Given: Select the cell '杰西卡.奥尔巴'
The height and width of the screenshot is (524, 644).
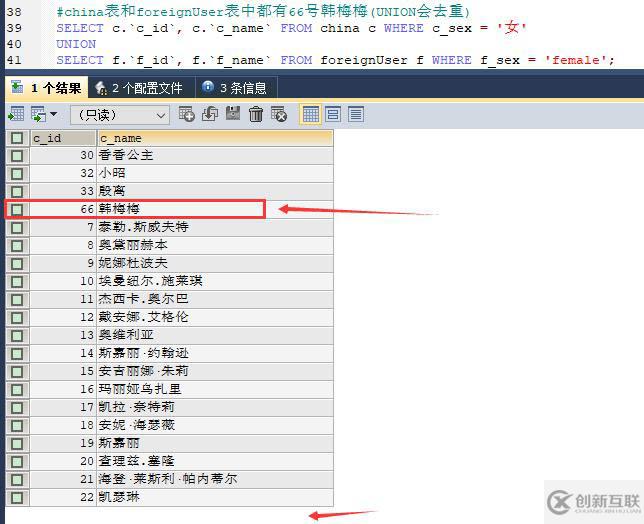Looking at the screenshot, I should (215, 299).
